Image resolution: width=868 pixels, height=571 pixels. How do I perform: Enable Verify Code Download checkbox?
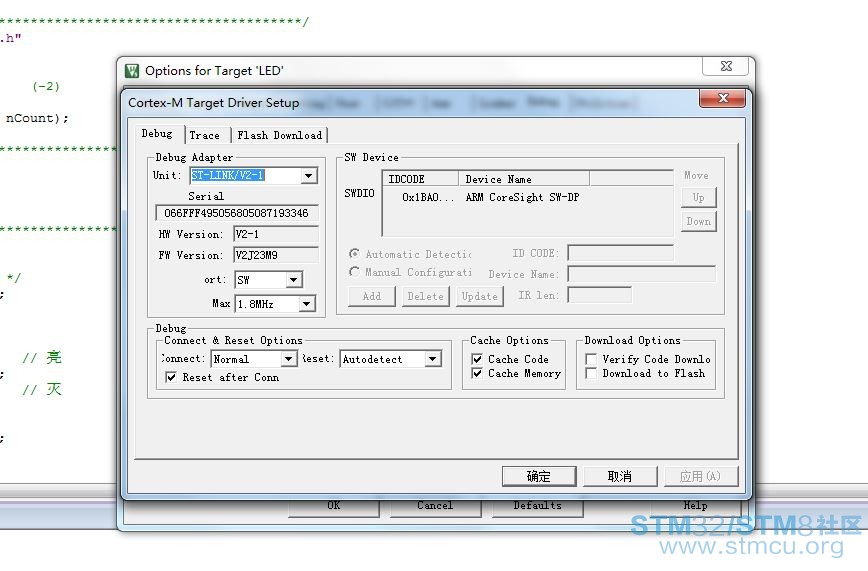pyautogui.click(x=591, y=359)
